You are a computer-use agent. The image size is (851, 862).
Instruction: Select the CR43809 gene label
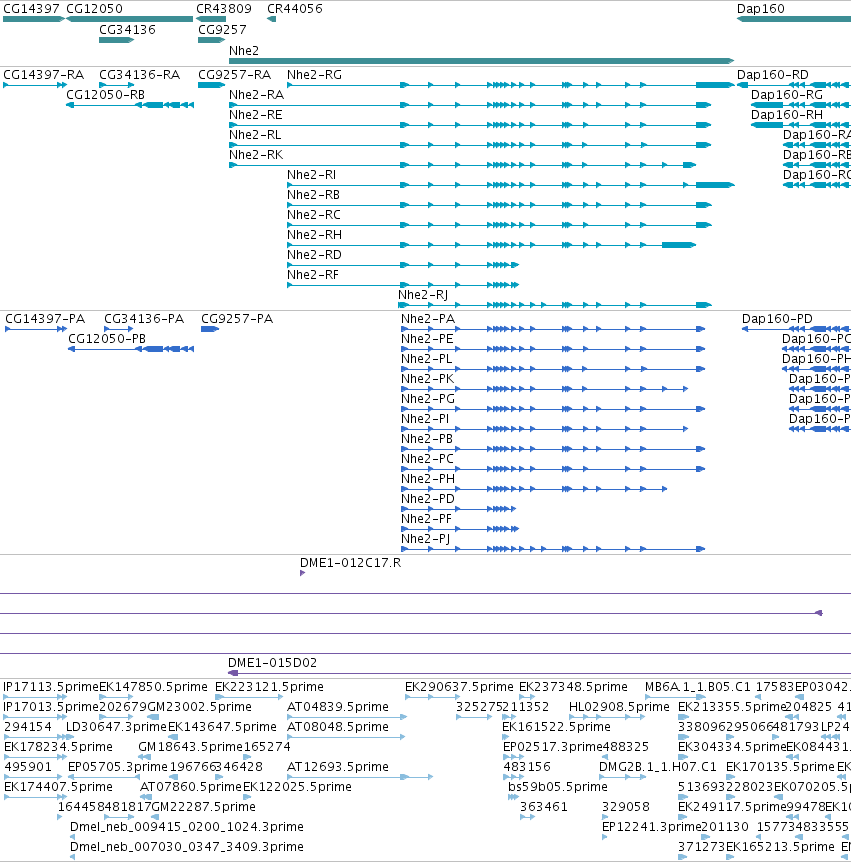pos(224,9)
